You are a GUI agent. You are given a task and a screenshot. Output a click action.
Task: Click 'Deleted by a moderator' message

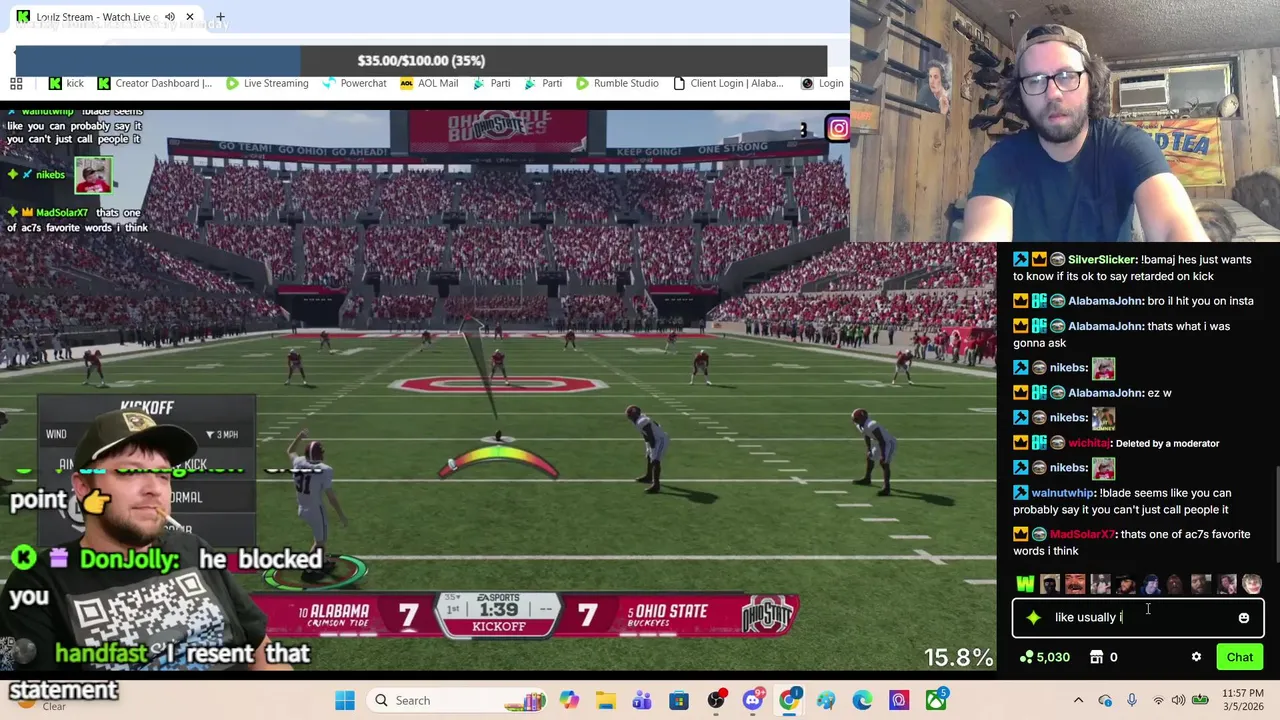1167,443
